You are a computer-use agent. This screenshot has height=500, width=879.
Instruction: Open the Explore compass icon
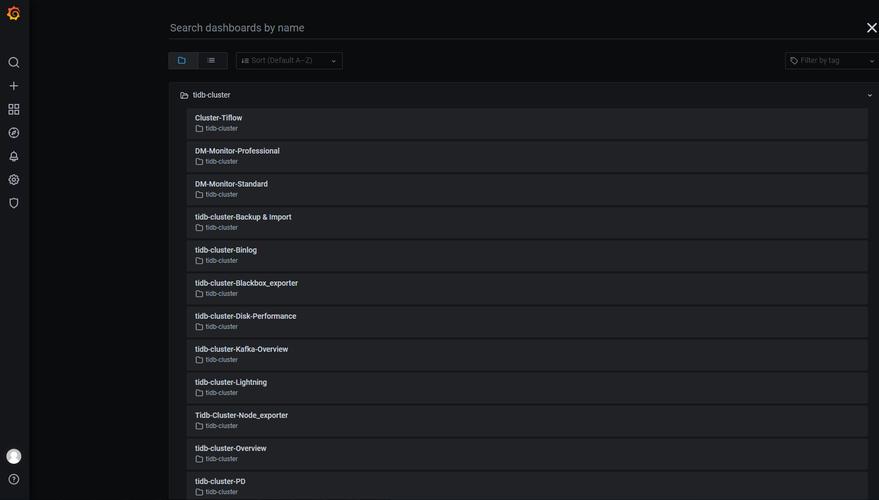(x=14, y=133)
